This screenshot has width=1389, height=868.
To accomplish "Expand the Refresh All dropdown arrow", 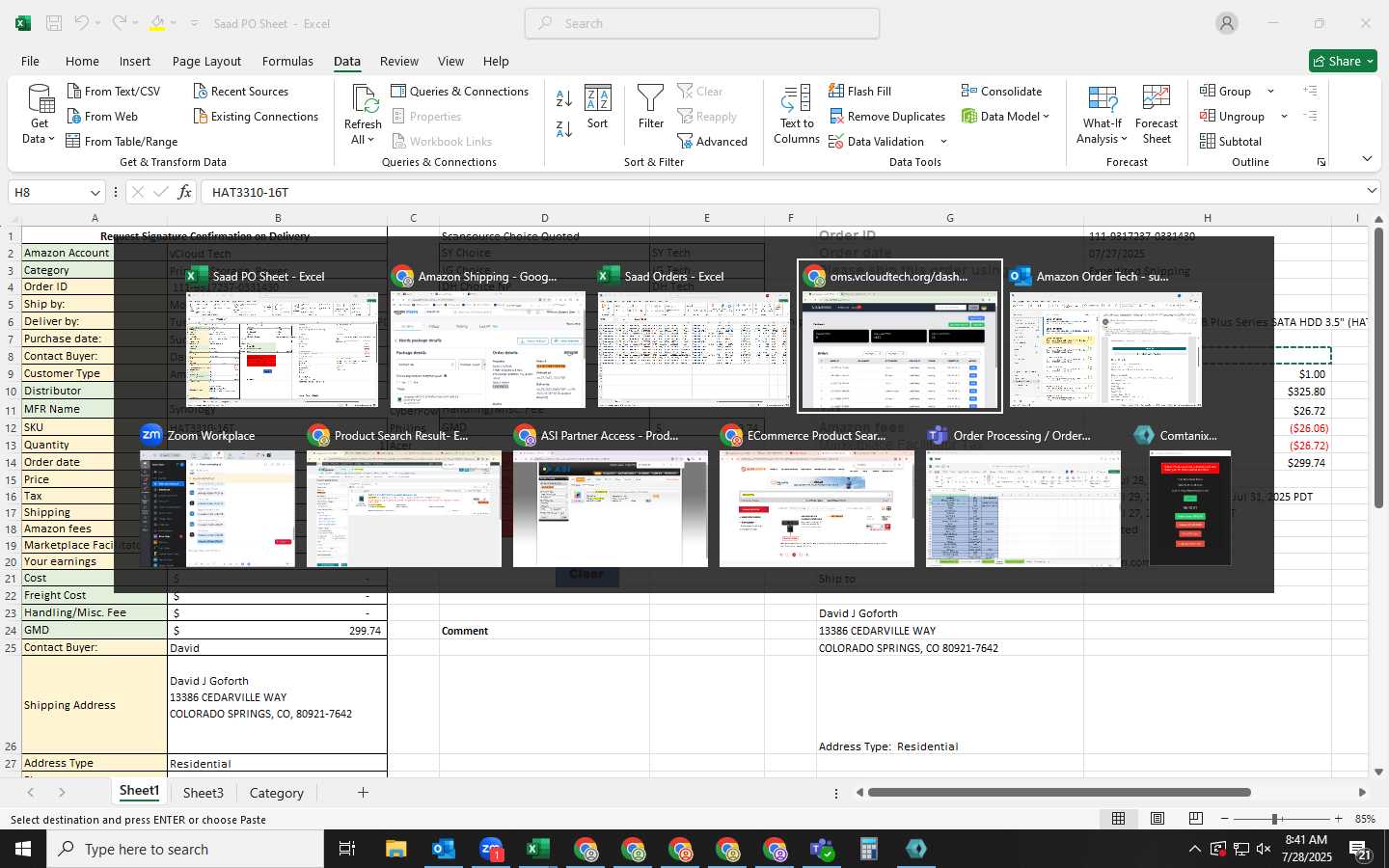I will pos(370,140).
